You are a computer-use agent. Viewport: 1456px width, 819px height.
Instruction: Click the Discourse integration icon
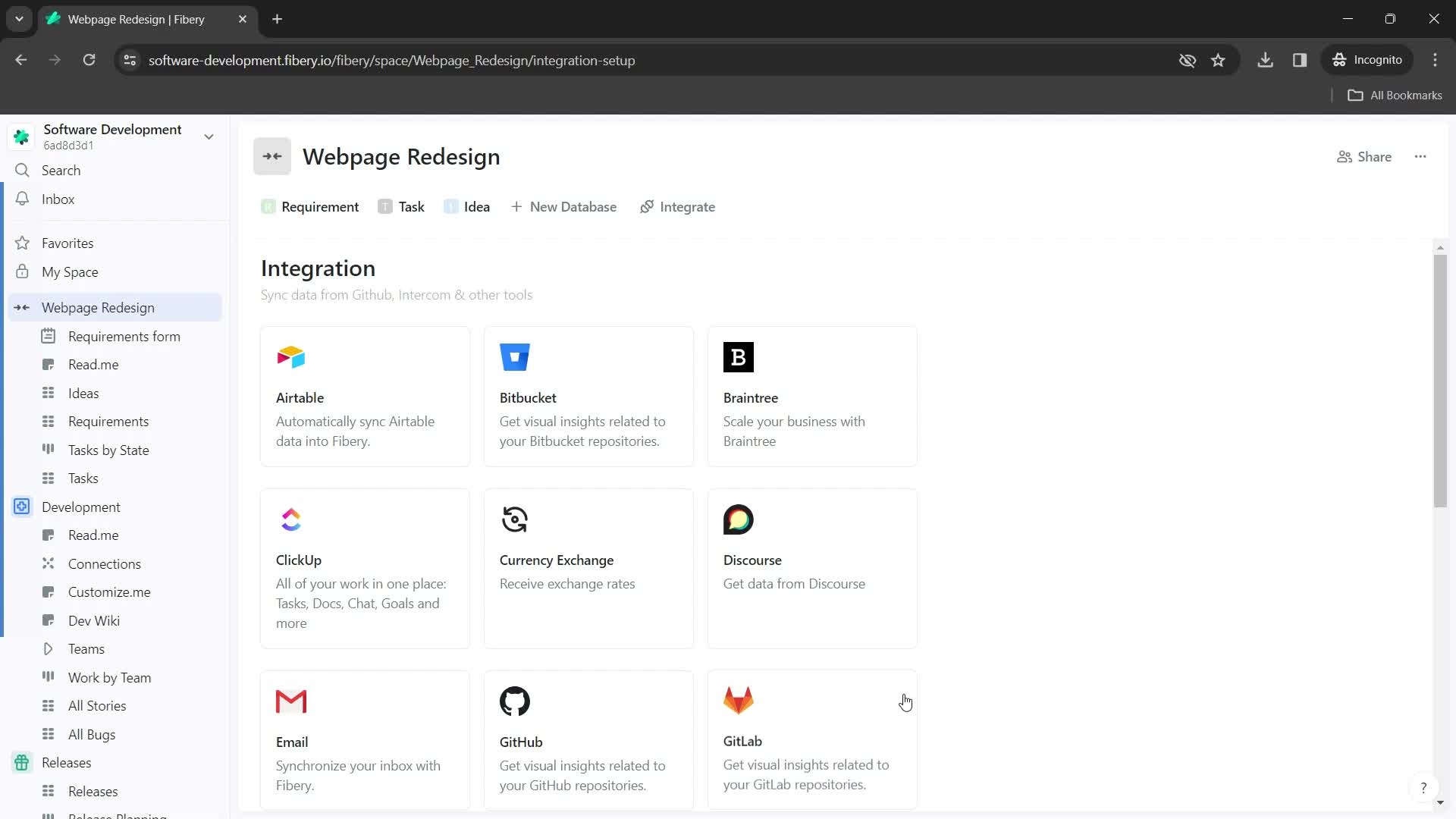pos(738,519)
